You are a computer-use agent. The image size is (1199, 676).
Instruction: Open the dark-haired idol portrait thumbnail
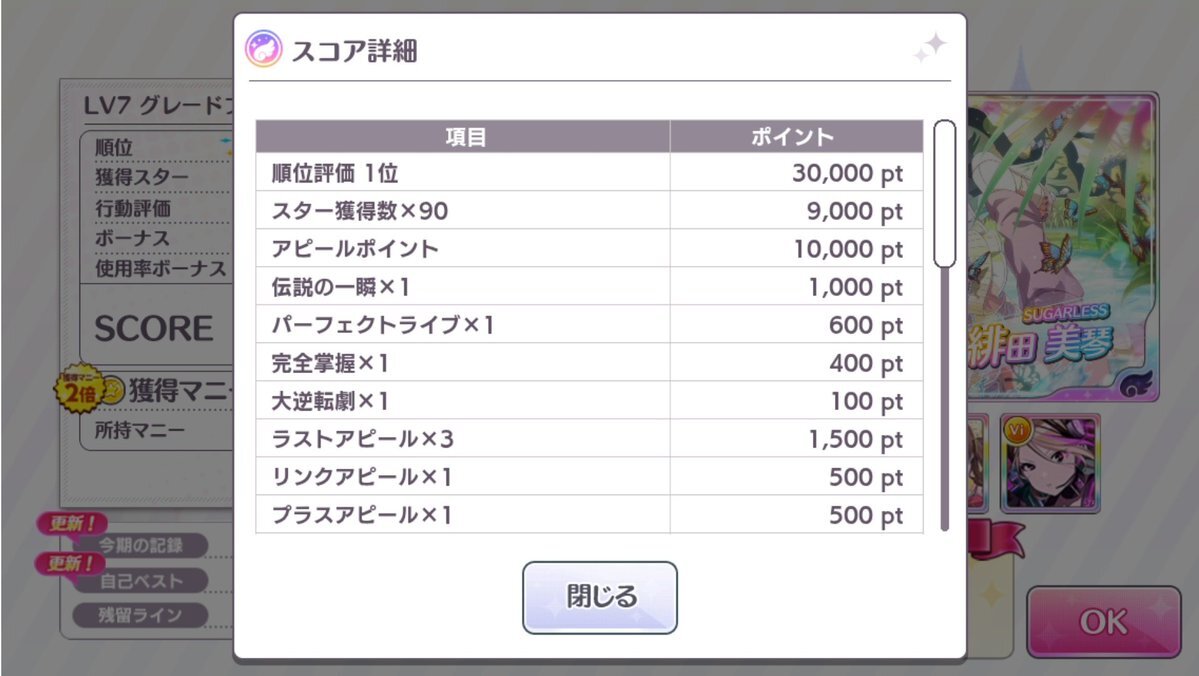pos(1050,463)
